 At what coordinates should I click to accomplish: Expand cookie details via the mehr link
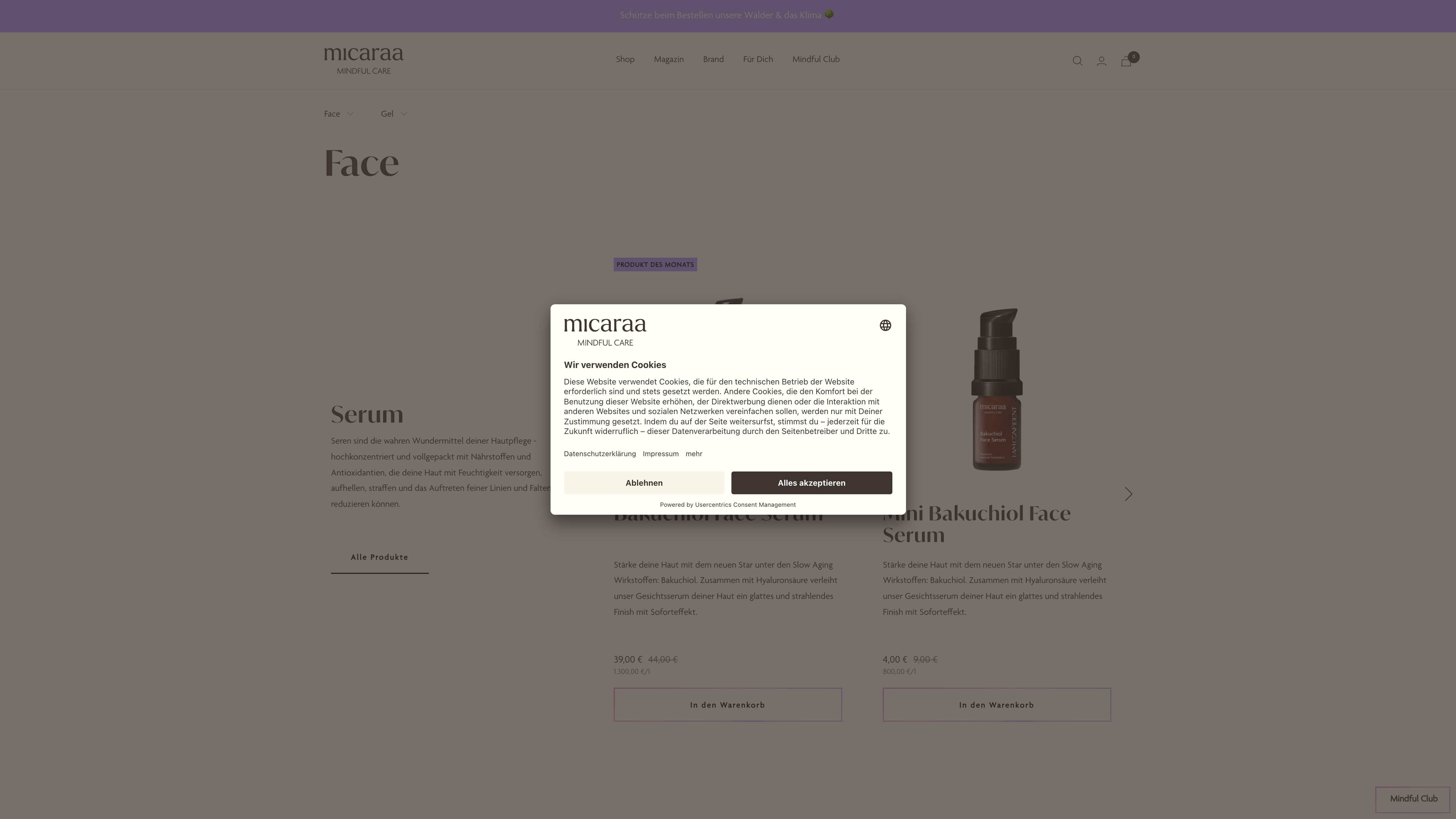click(x=694, y=453)
